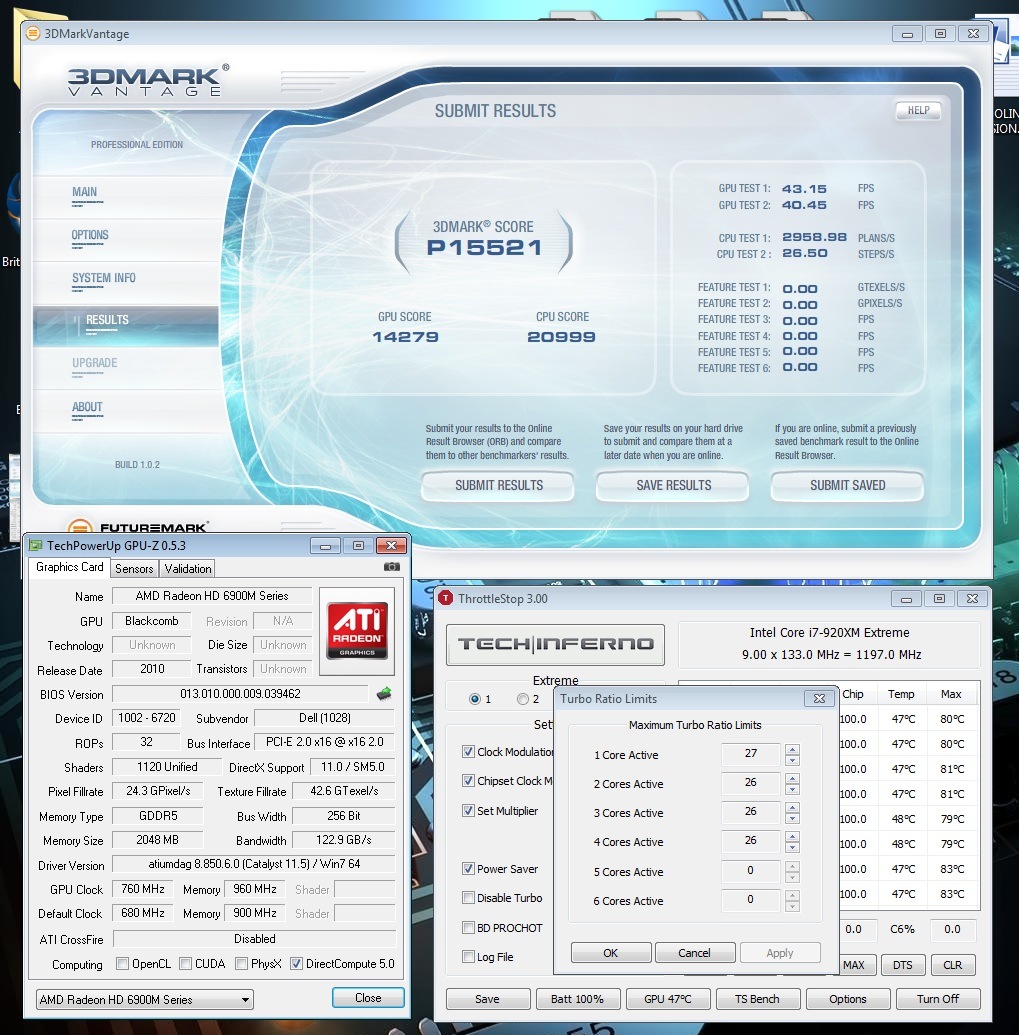Viewport: 1019px width, 1035px height.
Task: Close the Turbo Ratio Limits dialog
Action: (819, 698)
